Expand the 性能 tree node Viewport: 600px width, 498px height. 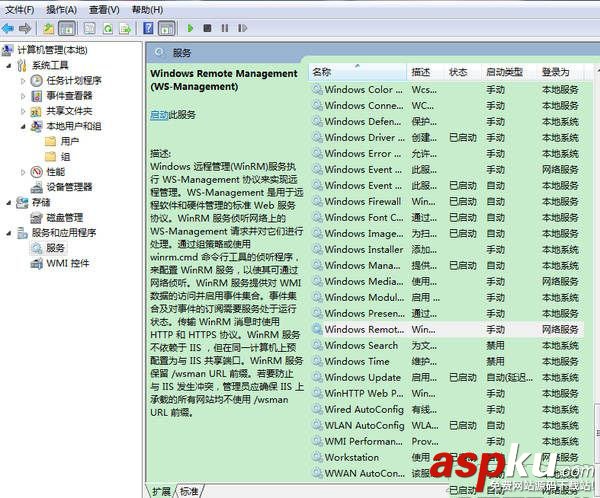coord(23,172)
